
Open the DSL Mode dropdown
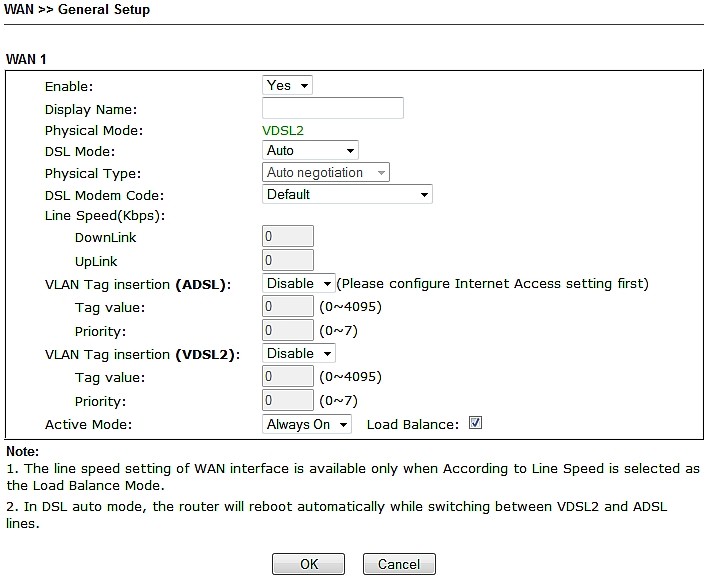[310, 150]
